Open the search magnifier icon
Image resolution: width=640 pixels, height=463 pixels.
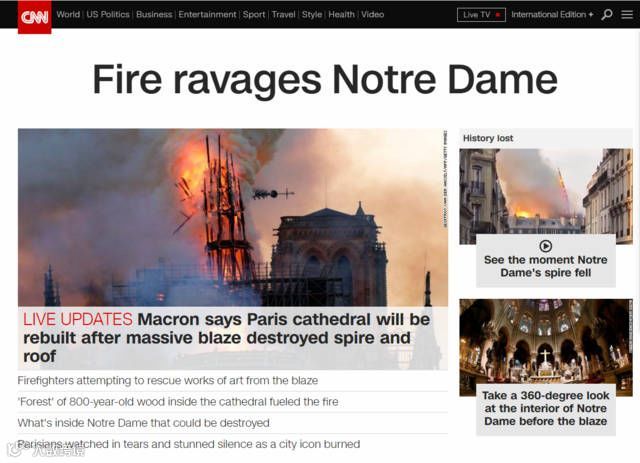pyautogui.click(x=607, y=15)
